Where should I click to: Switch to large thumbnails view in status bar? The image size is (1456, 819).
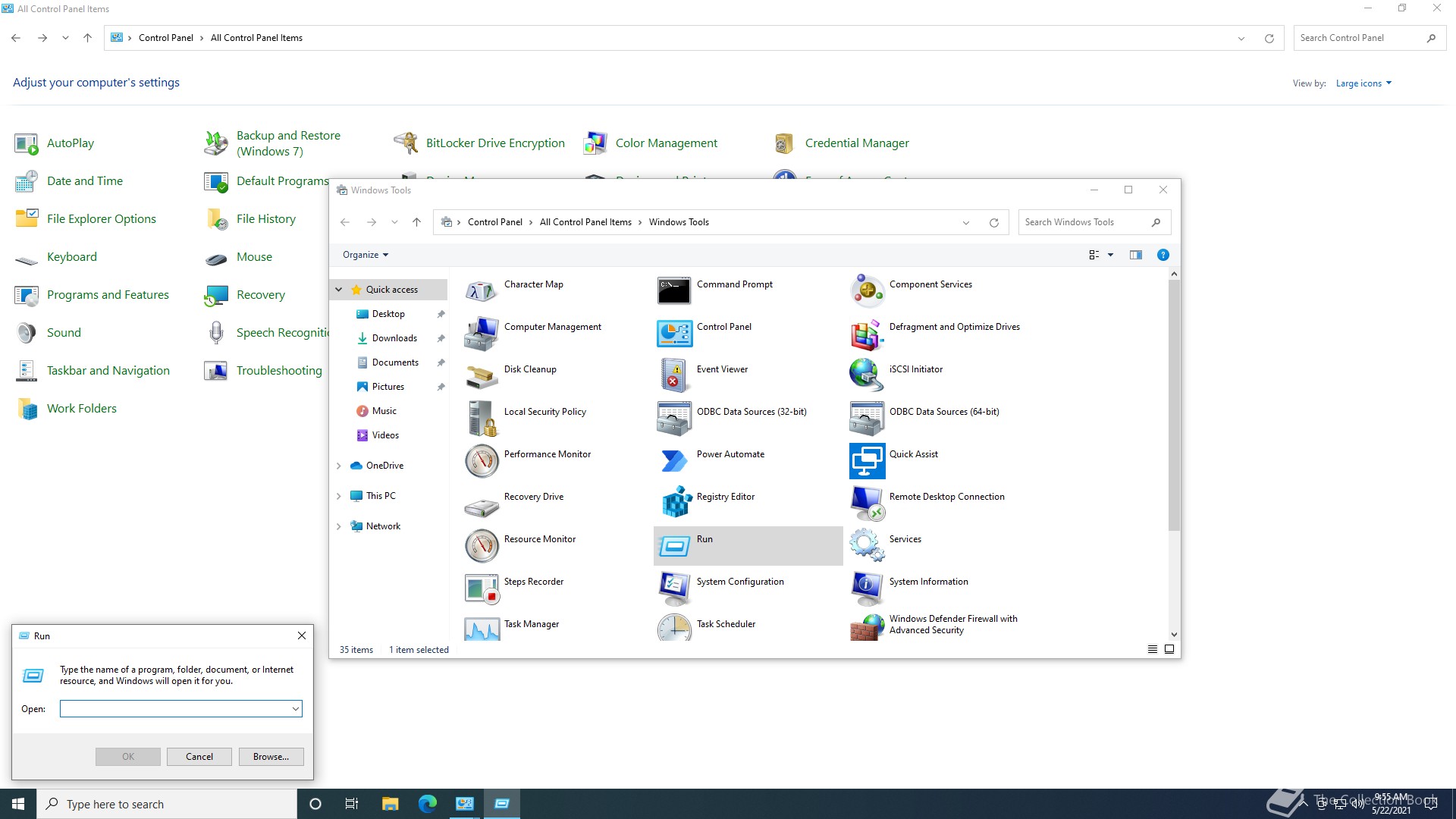[1169, 649]
